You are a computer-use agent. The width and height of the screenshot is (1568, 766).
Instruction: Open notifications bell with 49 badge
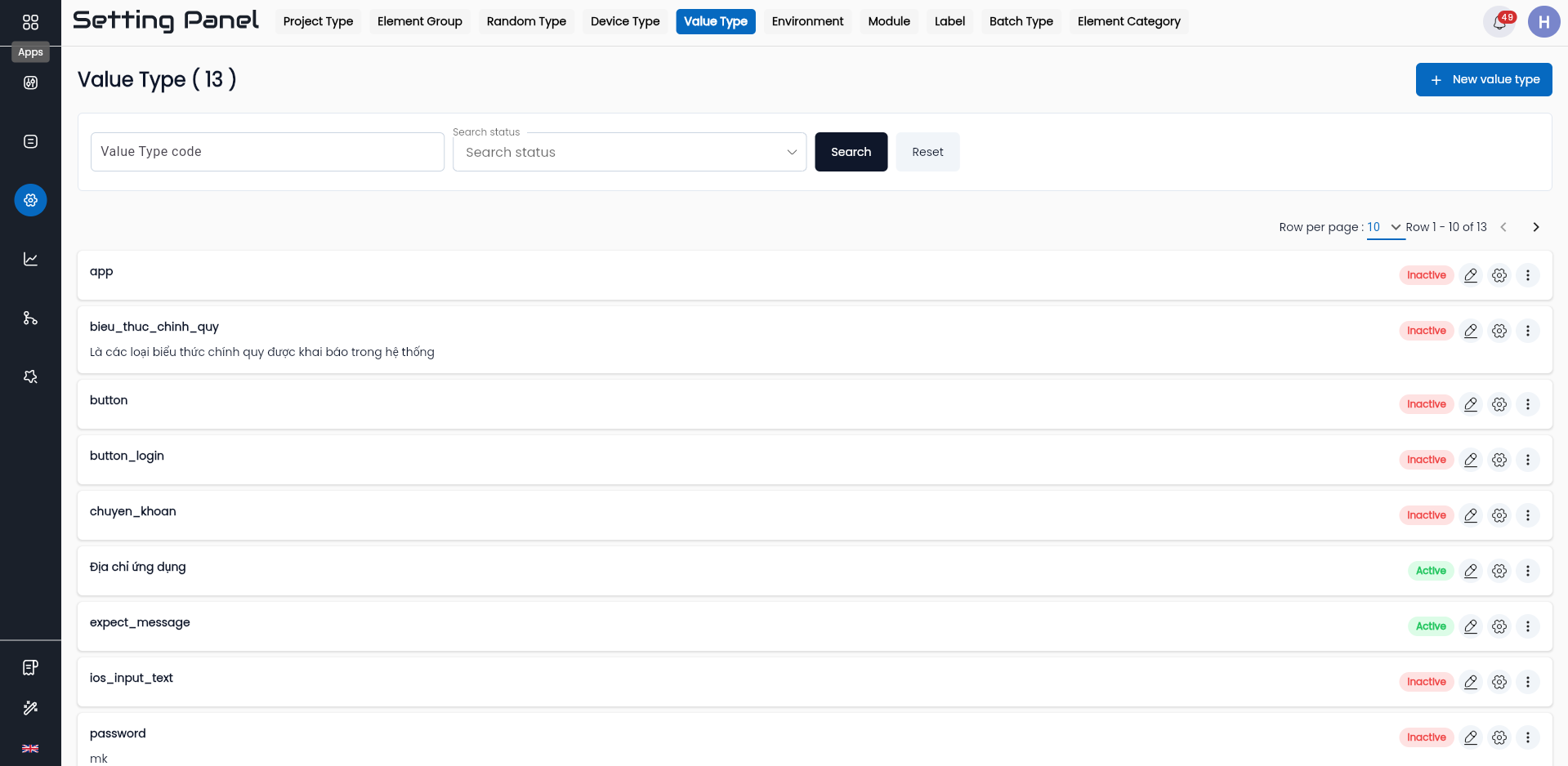click(1499, 22)
